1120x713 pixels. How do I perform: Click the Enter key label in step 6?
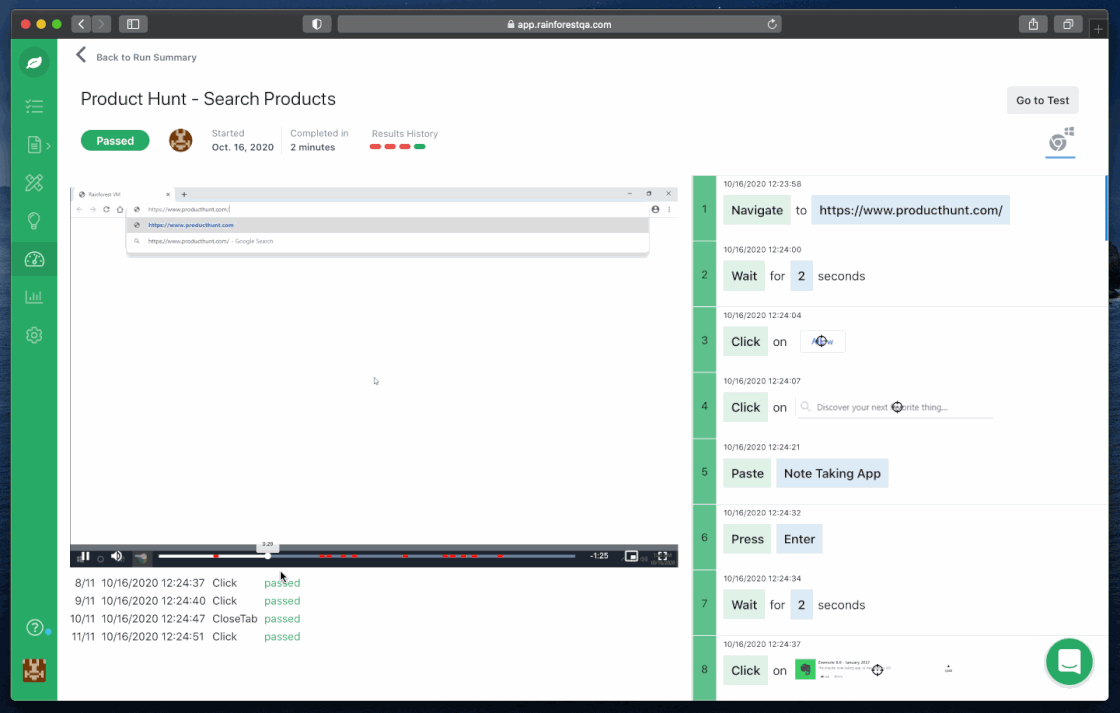click(x=799, y=539)
